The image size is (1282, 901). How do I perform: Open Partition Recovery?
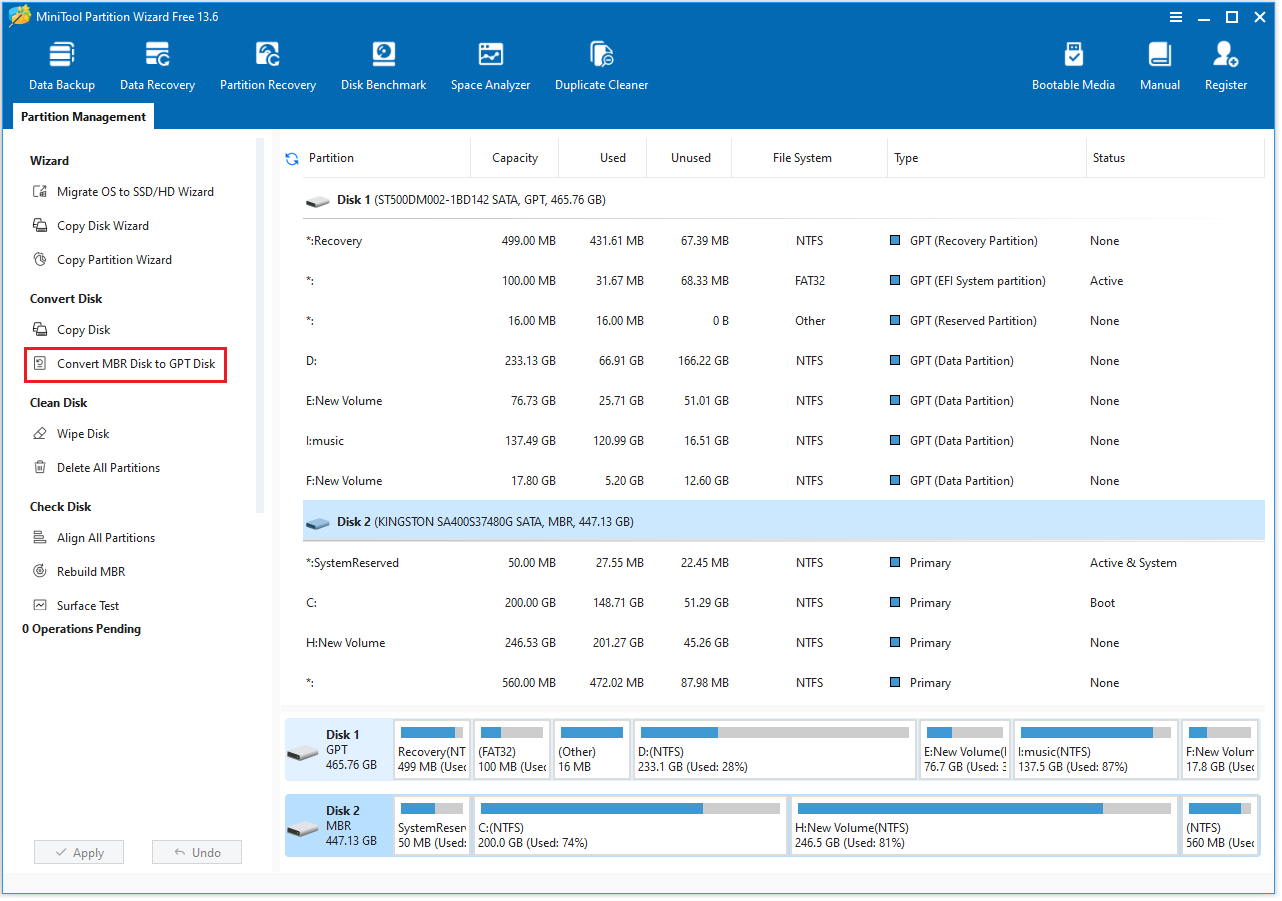click(x=268, y=66)
